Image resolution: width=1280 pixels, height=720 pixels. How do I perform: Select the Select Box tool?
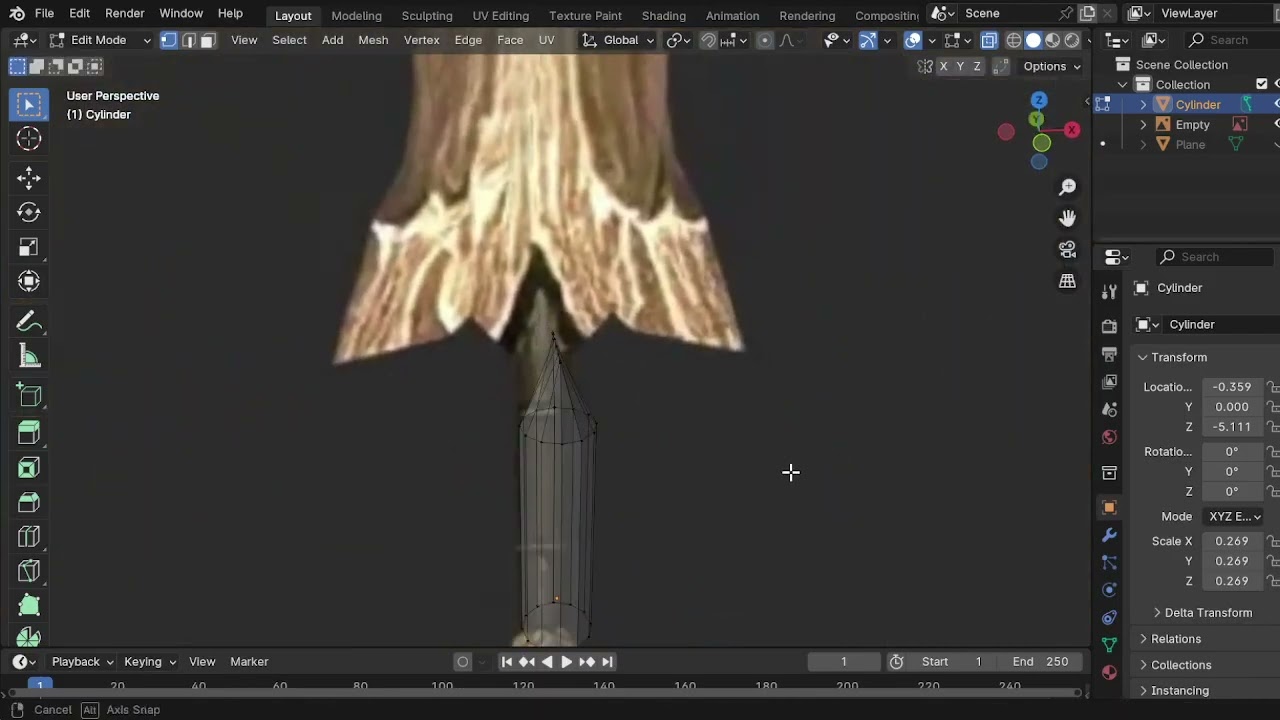click(29, 105)
